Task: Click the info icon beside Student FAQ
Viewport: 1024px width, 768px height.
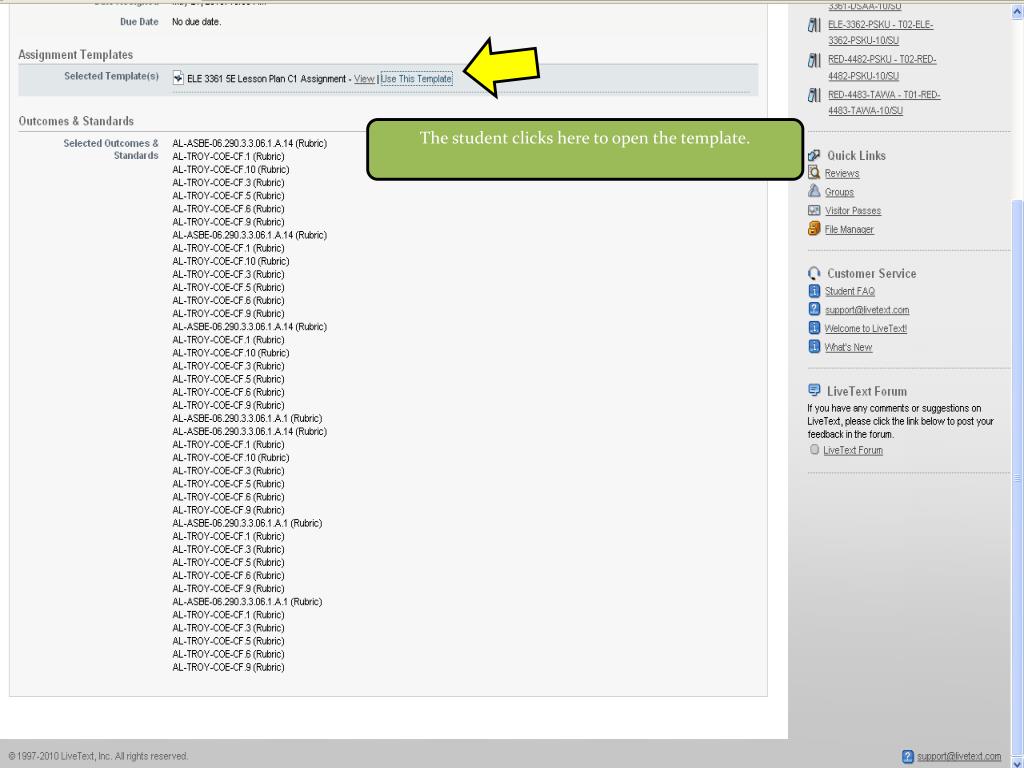Action: pyautogui.click(x=814, y=291)
